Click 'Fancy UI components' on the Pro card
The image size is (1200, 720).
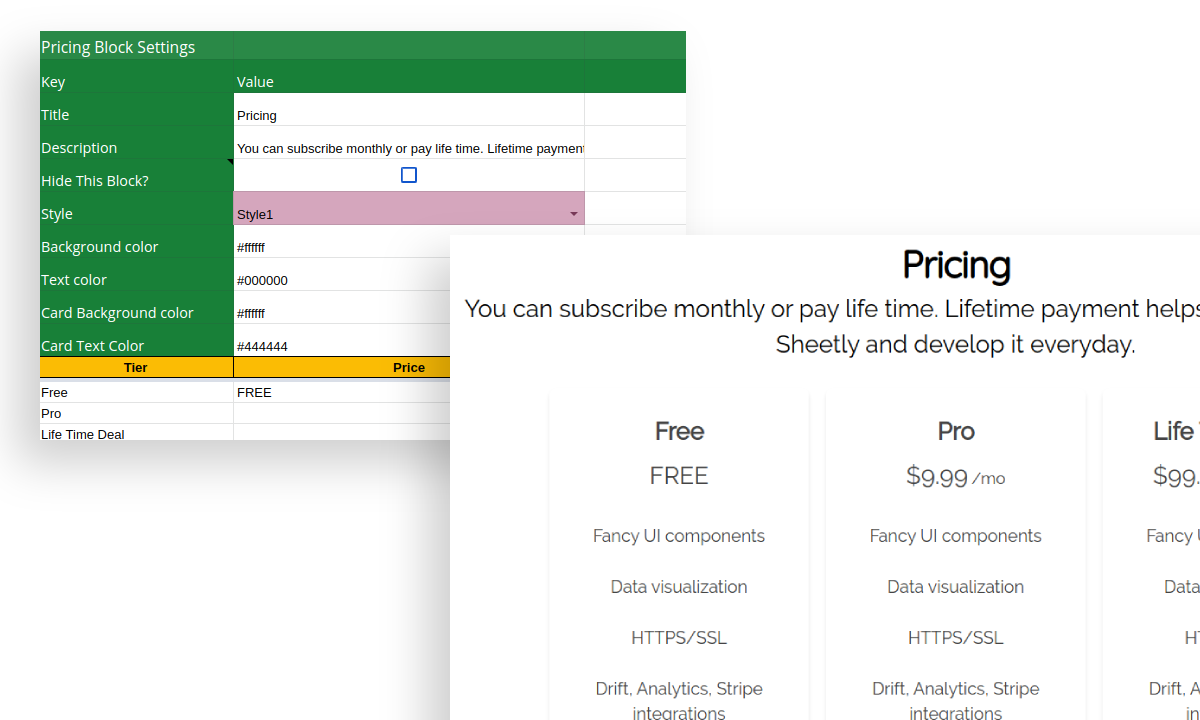(x=956, y=536)
